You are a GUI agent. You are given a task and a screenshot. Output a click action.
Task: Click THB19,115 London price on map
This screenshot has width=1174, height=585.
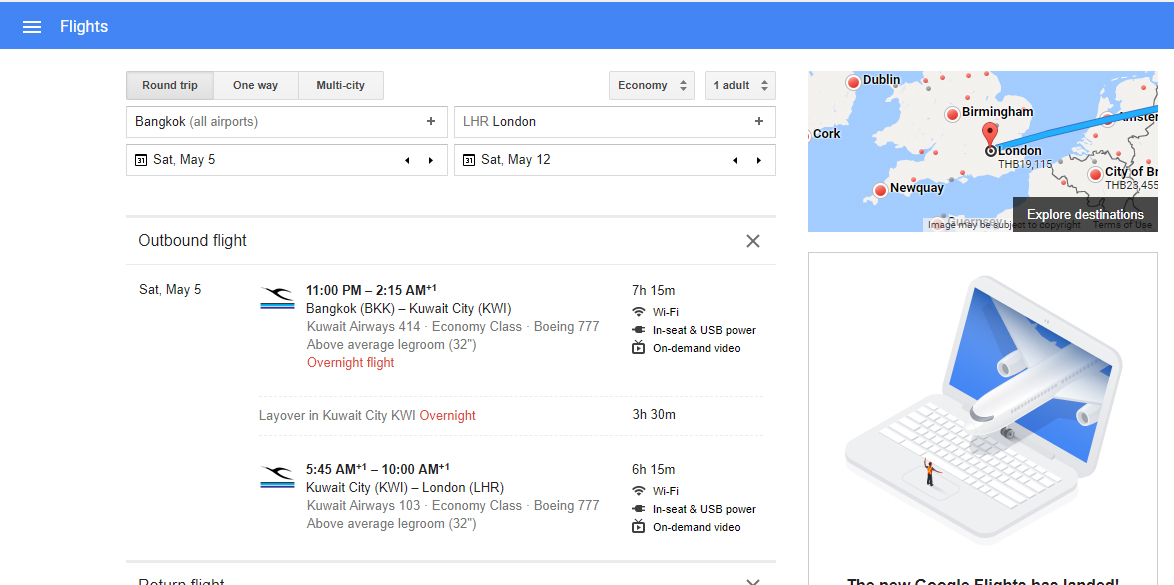1025,163
